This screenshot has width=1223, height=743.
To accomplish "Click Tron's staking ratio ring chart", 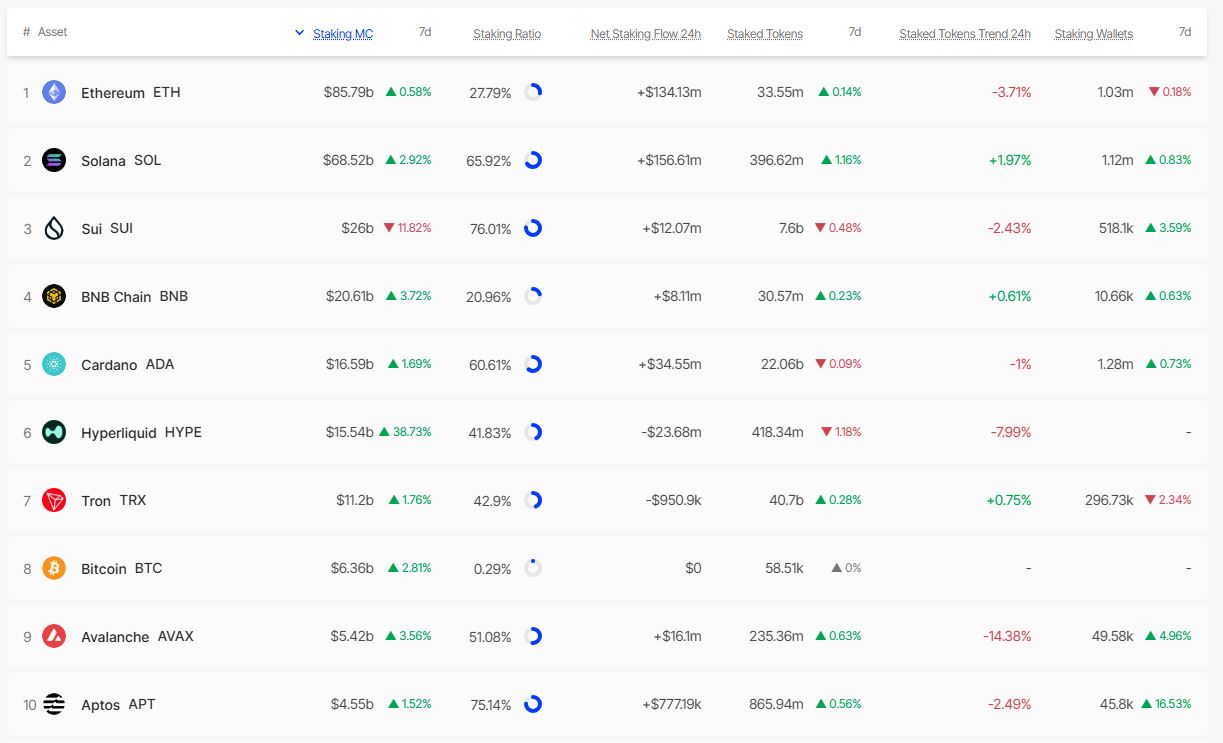I will [533, 500].
